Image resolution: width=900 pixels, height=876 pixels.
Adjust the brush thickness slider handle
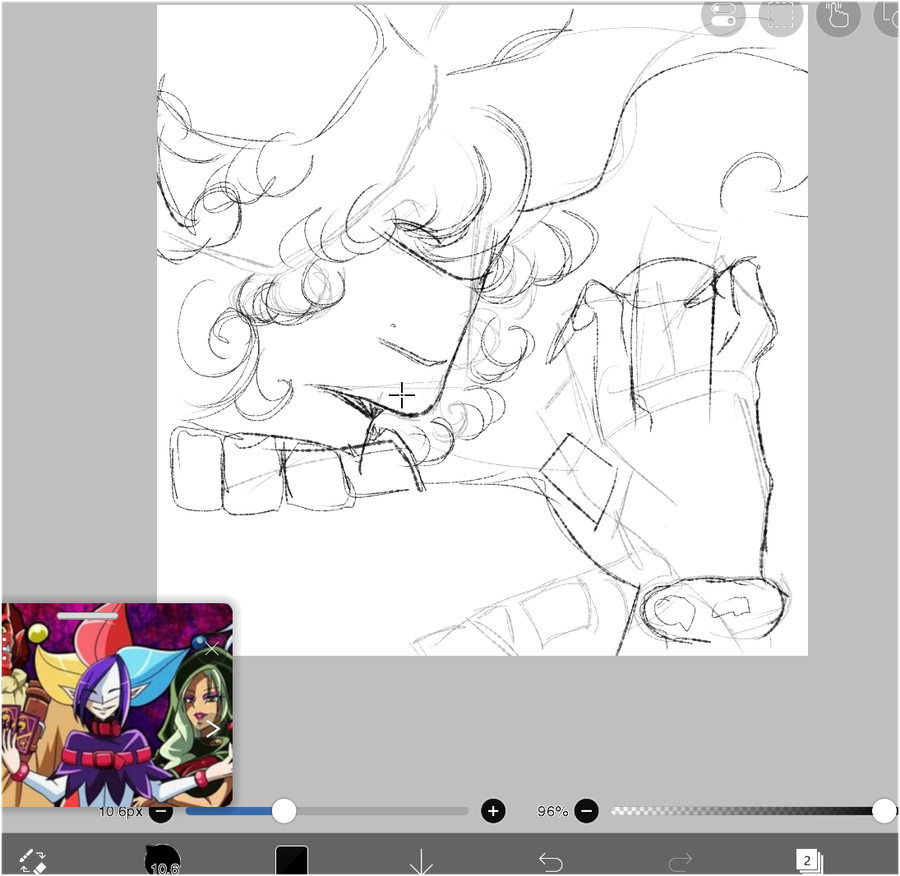click(x=284, y=811)
